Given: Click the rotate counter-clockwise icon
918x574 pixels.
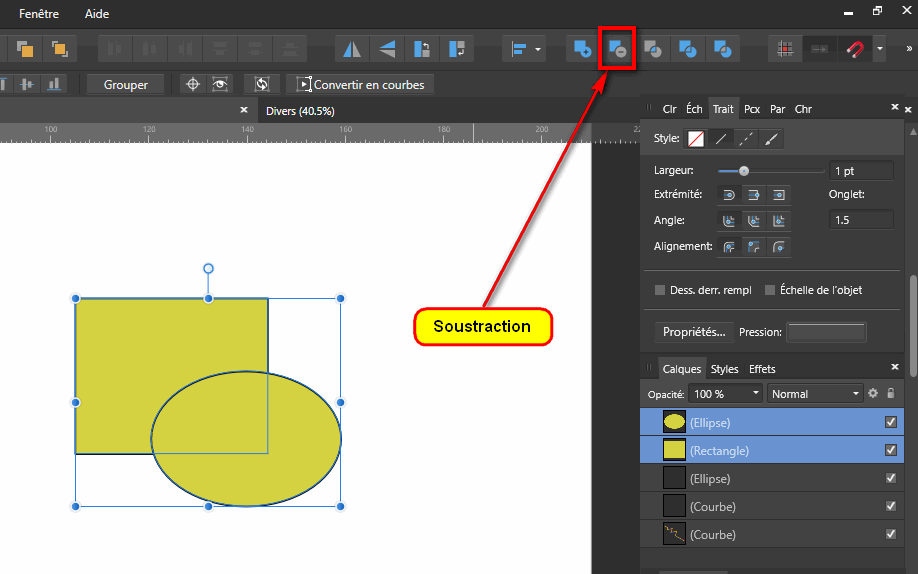Looking at the screenshot, I should pyautogui.click(x=422, y=49).
